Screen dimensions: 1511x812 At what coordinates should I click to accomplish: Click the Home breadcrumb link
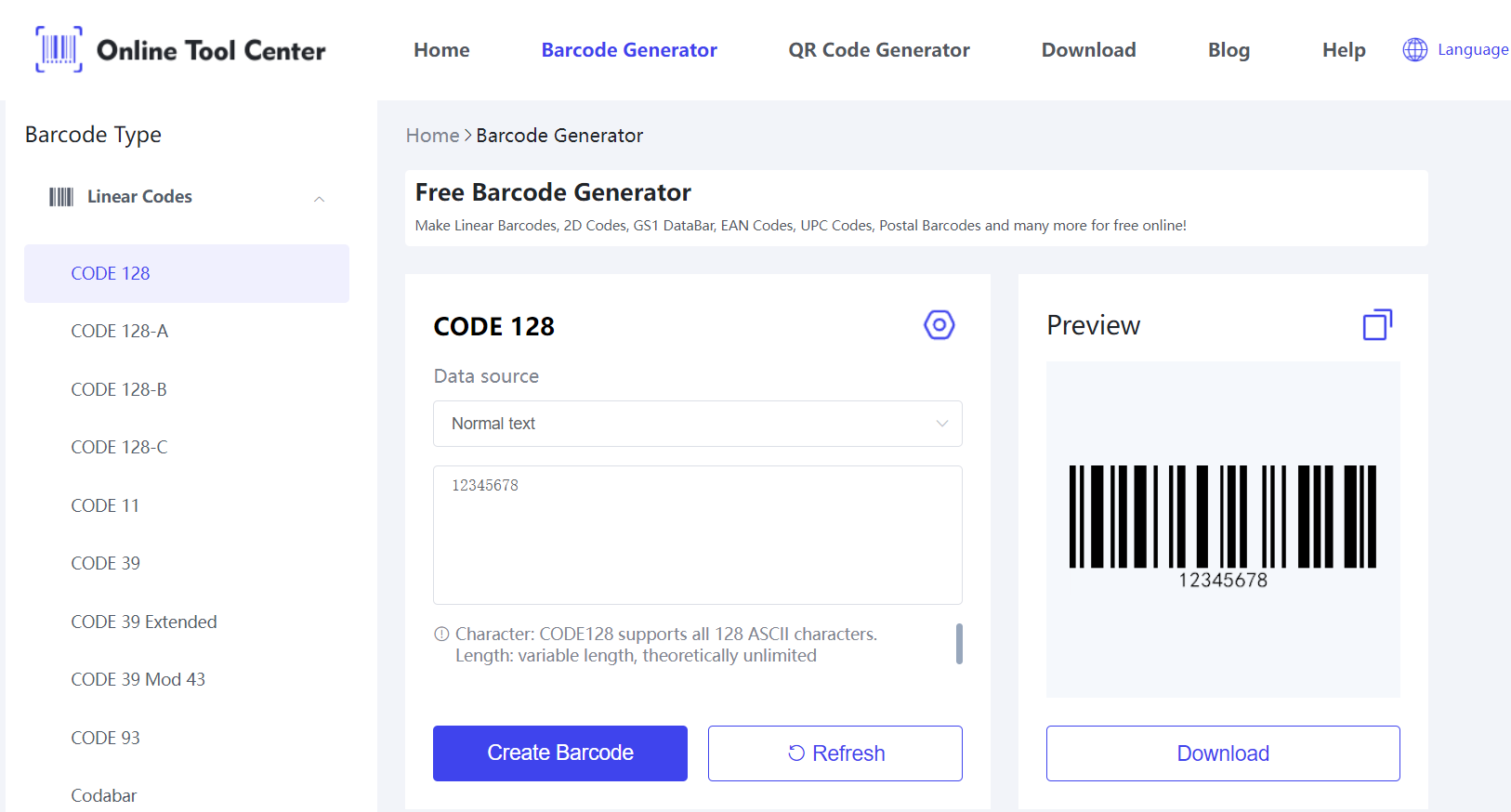(432, 136)
